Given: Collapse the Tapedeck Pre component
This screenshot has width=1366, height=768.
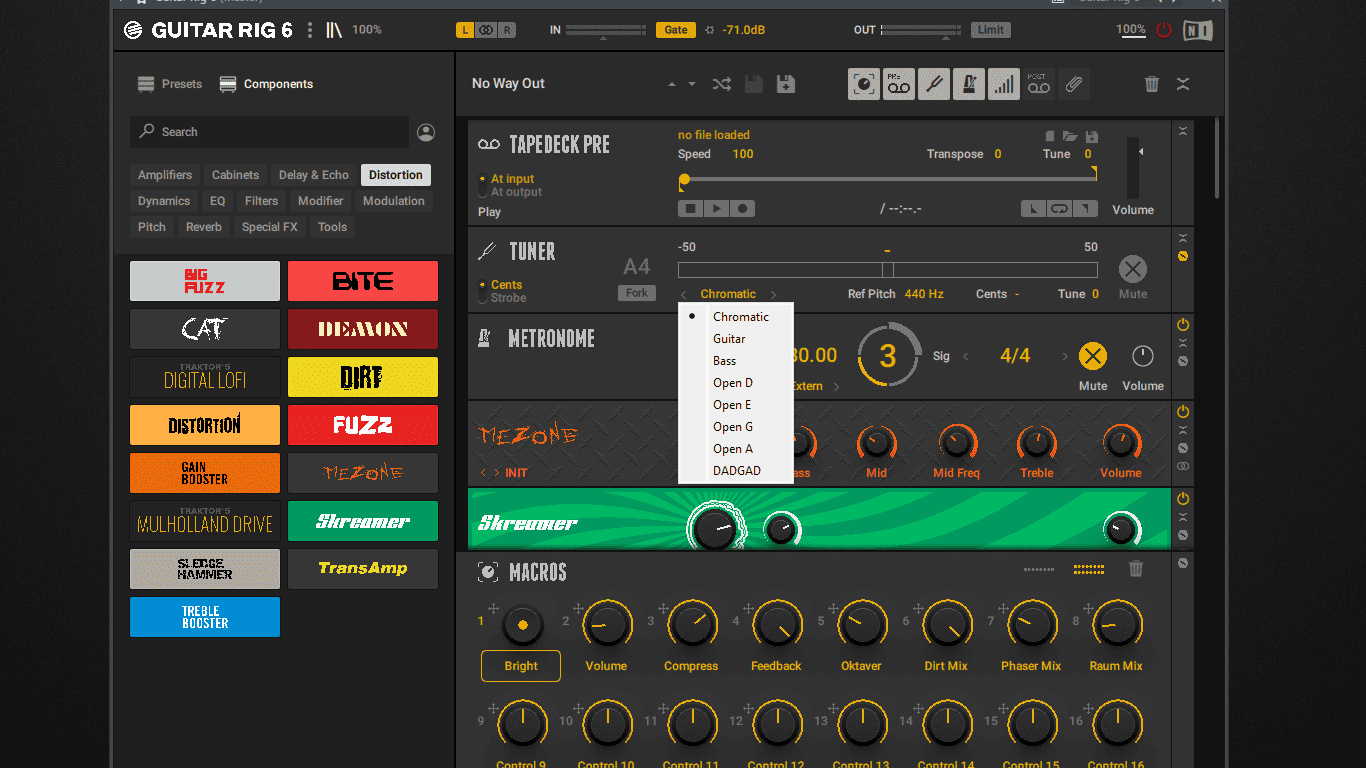Looking at the screenshot, I should [x=1183, y=131].
